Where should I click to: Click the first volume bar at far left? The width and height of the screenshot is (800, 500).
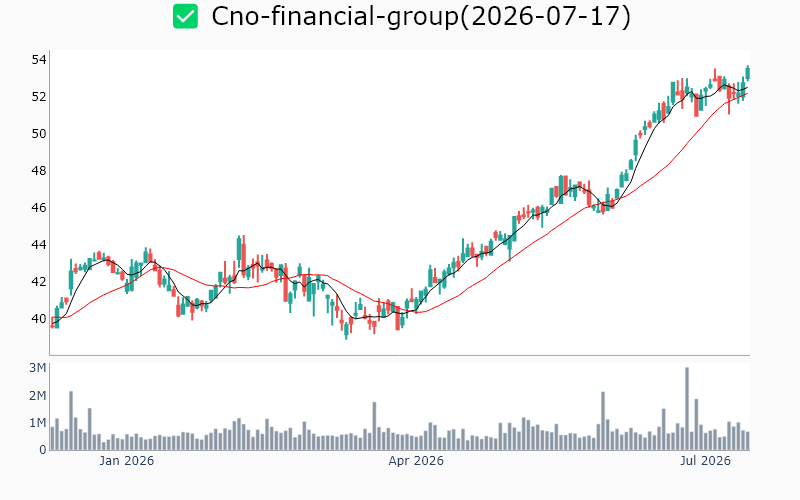click(x=53, y=438)
